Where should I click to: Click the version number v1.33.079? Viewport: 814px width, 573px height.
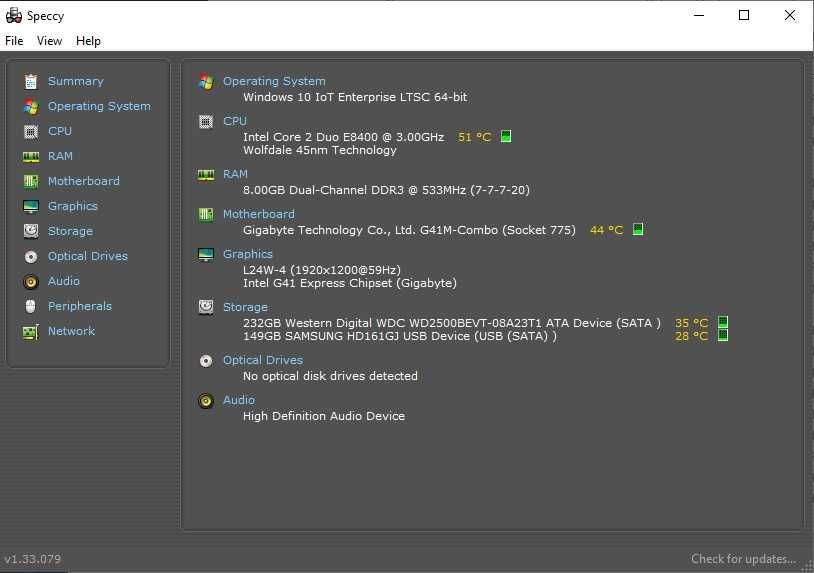point(32,559)
